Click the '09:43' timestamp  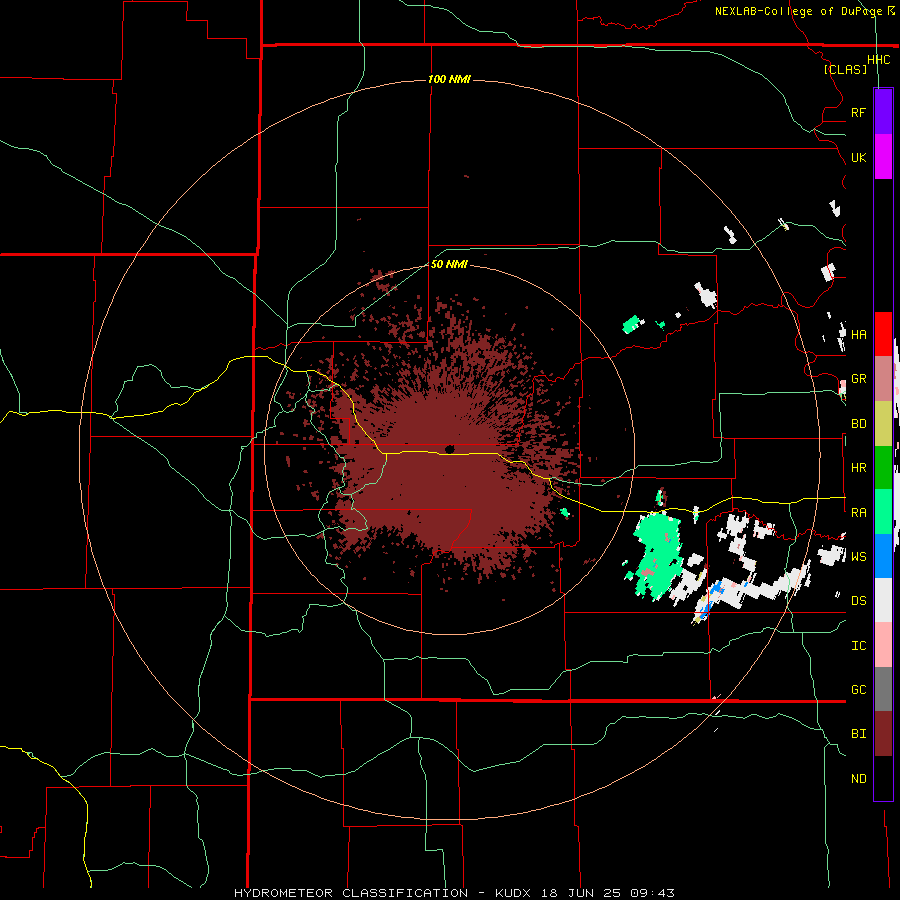[652, 893]
